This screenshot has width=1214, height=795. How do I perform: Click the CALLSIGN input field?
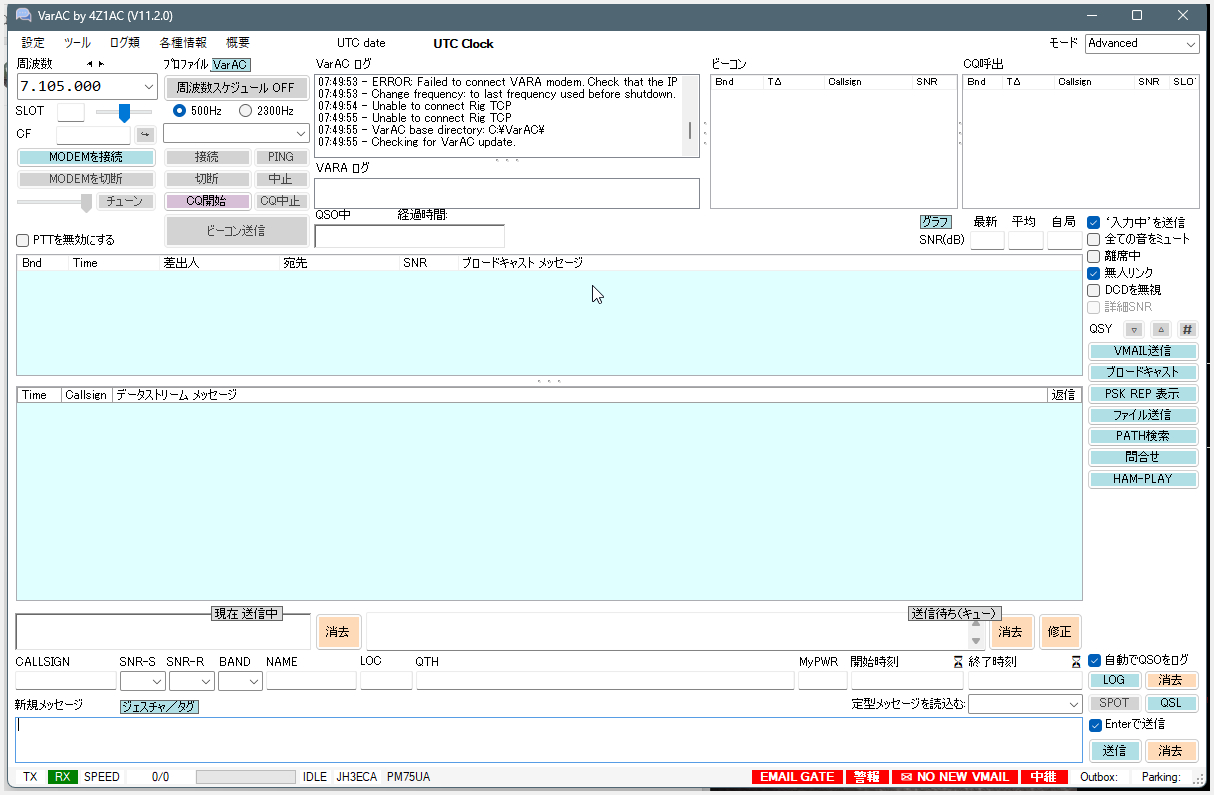click(65, 681)
